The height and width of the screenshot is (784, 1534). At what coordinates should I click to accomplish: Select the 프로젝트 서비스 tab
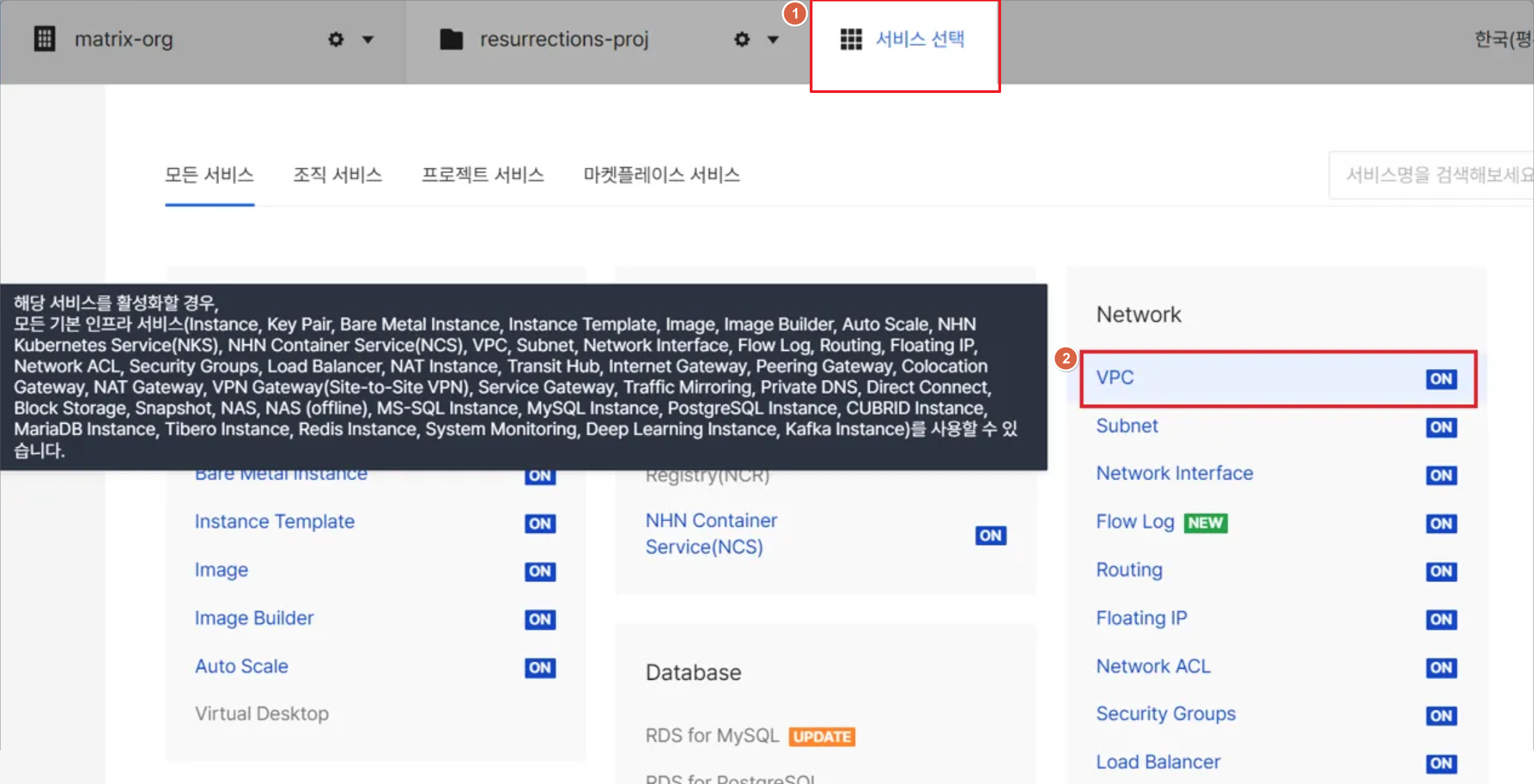pyautogui.click(x=482, y=175)
